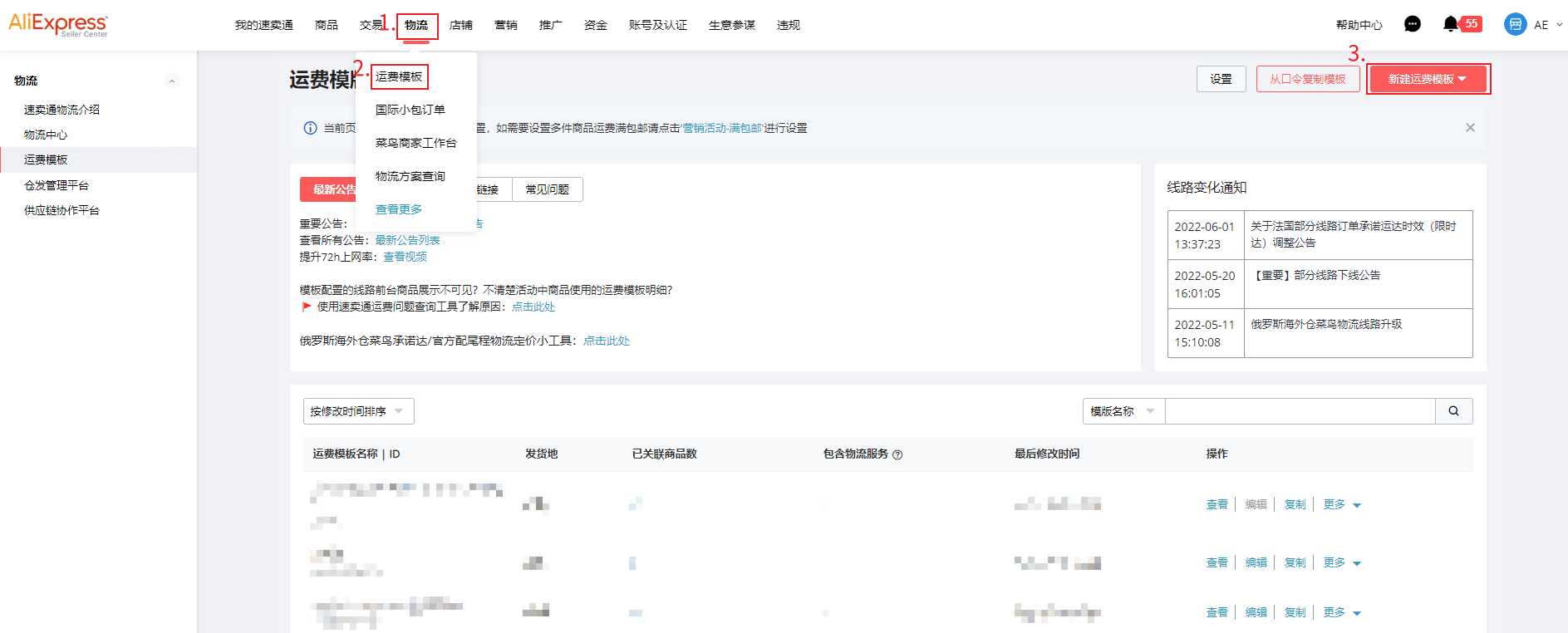Image resolution: width=1568 pixels, height=633 pixels.
Task: Open 账号及认证 in top navigation
Action: [658, 25]
